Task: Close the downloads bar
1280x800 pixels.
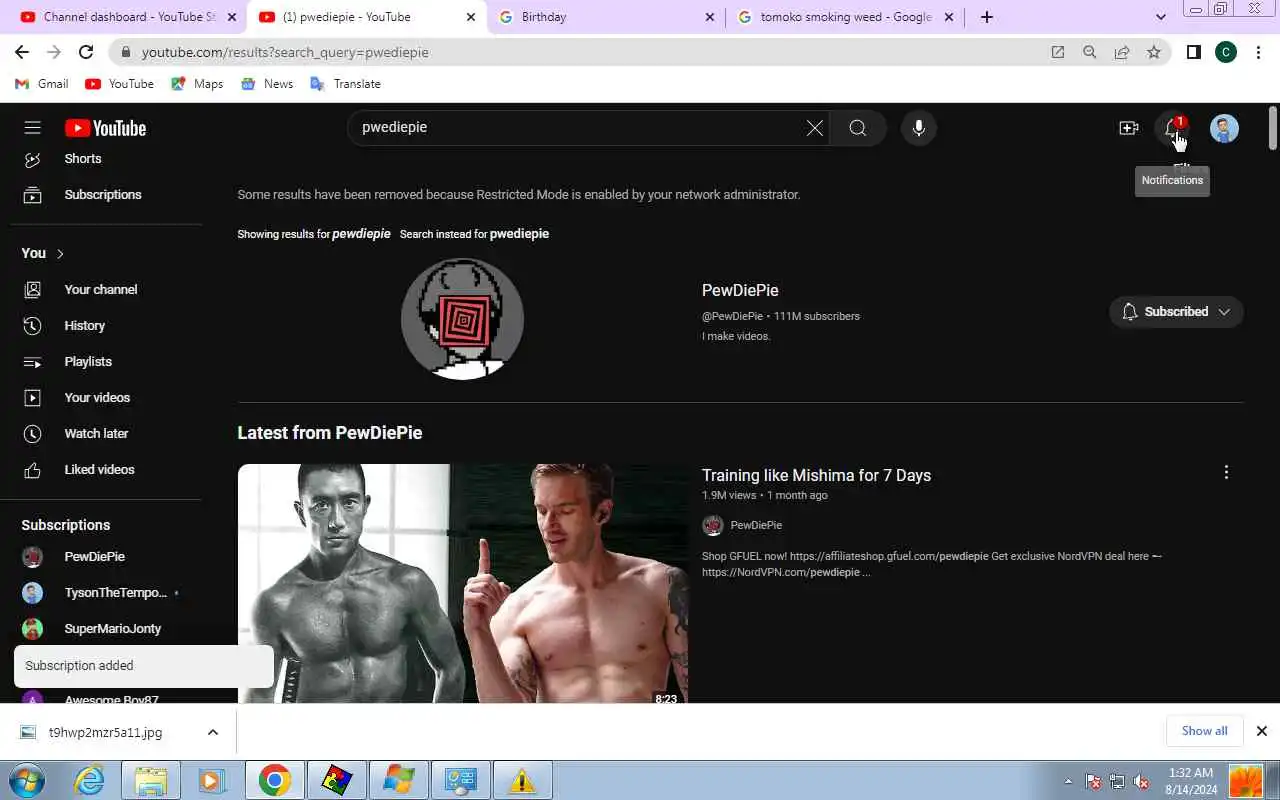Action: (1262, 731)
